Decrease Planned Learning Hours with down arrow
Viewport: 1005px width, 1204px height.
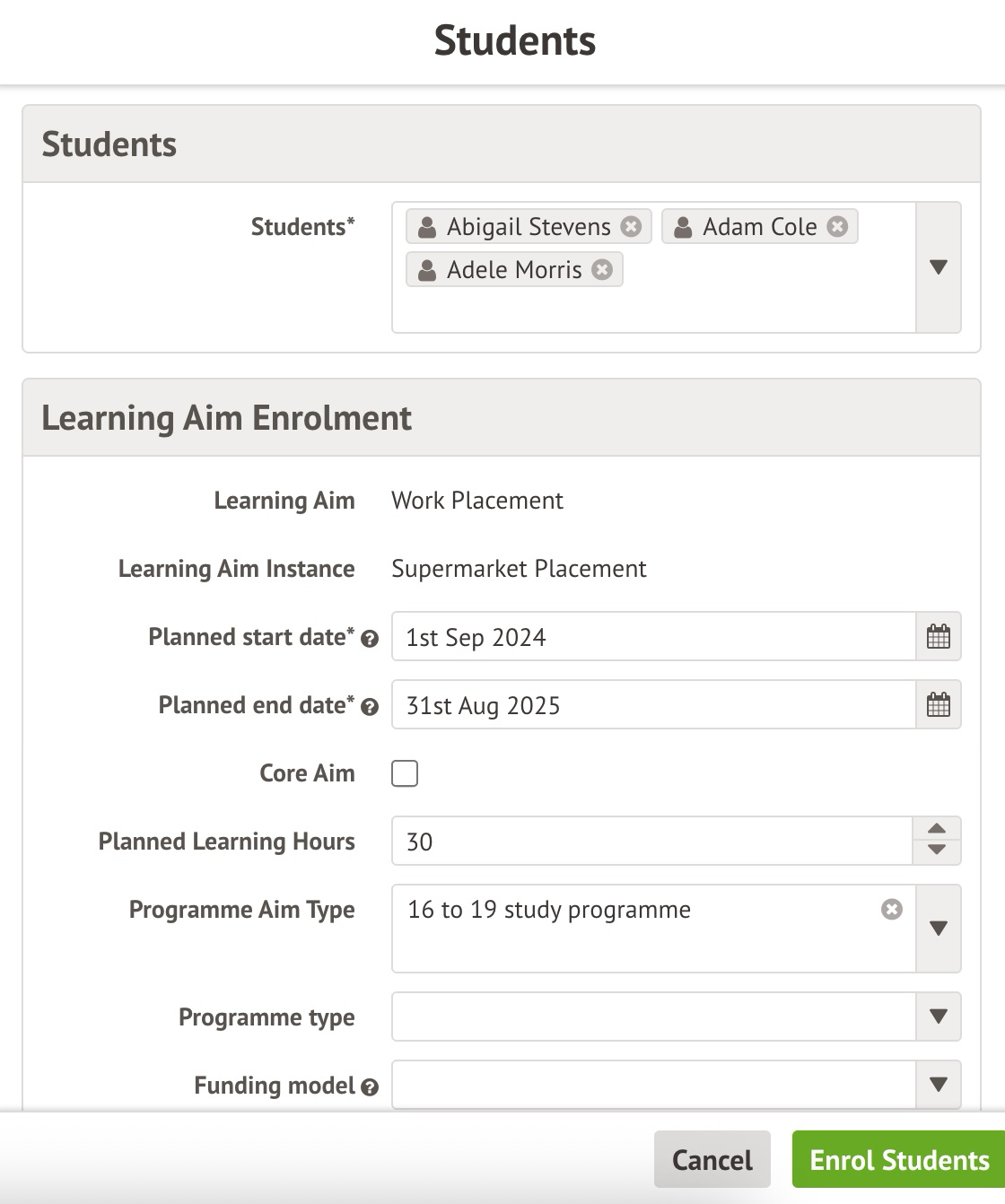[937, 851]
